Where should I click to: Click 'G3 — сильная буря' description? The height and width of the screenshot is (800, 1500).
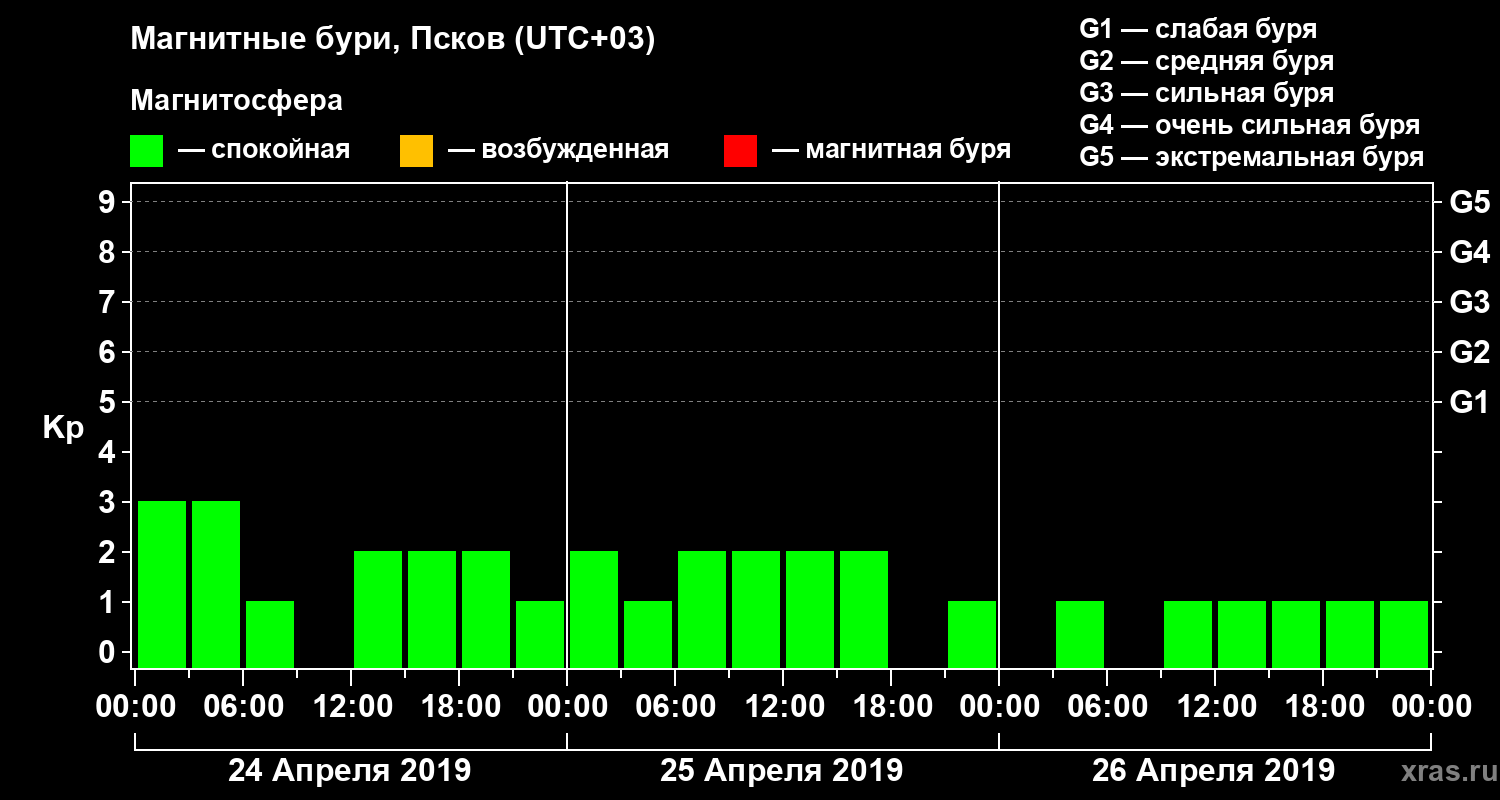pos(1206,93)
